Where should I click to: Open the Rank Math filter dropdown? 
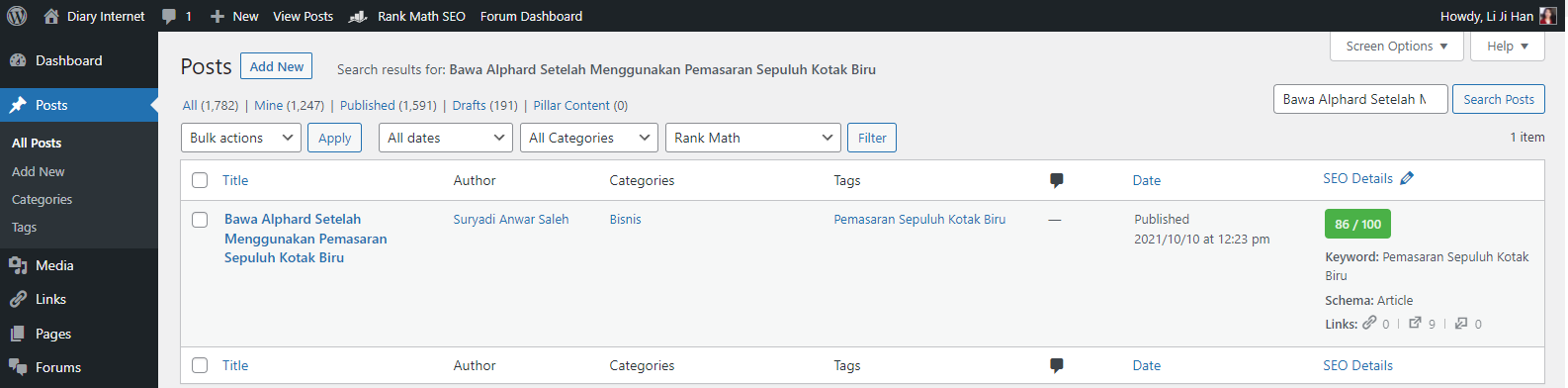[x=753, y=138]
